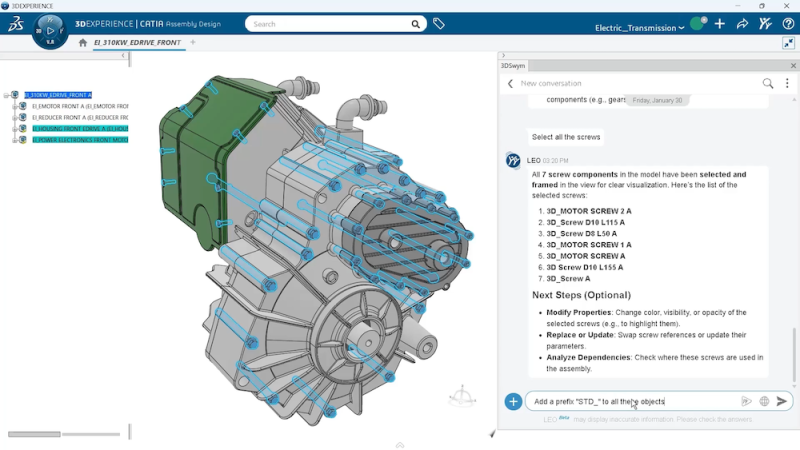The image size is (800, 450).
Task: Collapse the tree panel with the left chevron
Action: pos(123,56)
